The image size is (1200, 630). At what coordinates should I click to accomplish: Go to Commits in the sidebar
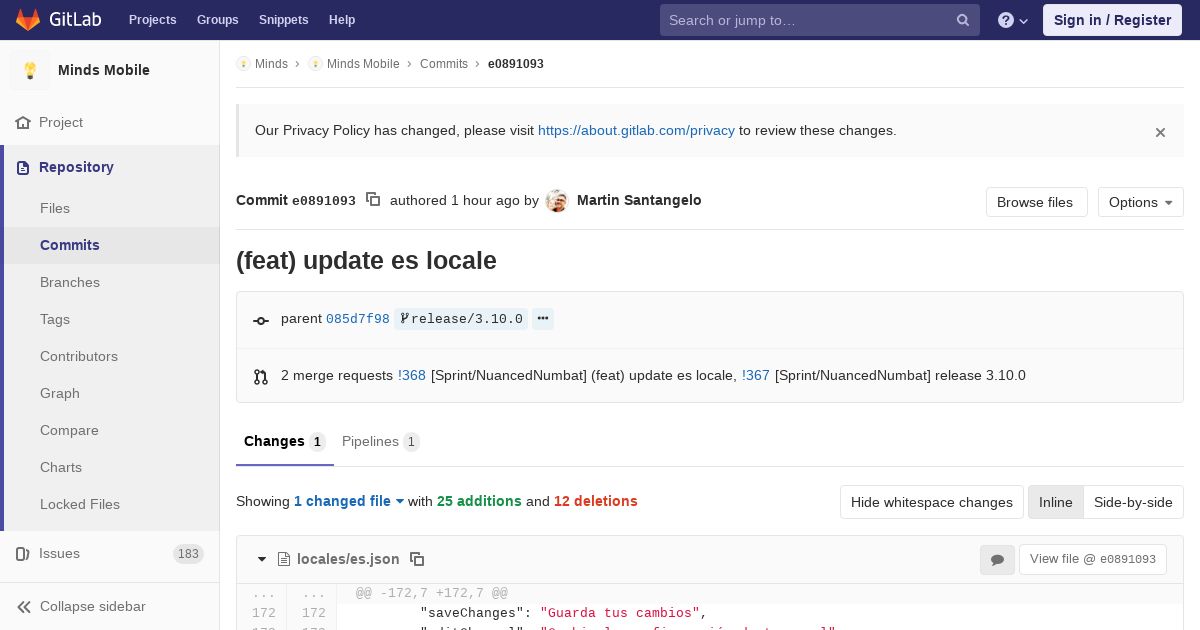pos(70,245)
